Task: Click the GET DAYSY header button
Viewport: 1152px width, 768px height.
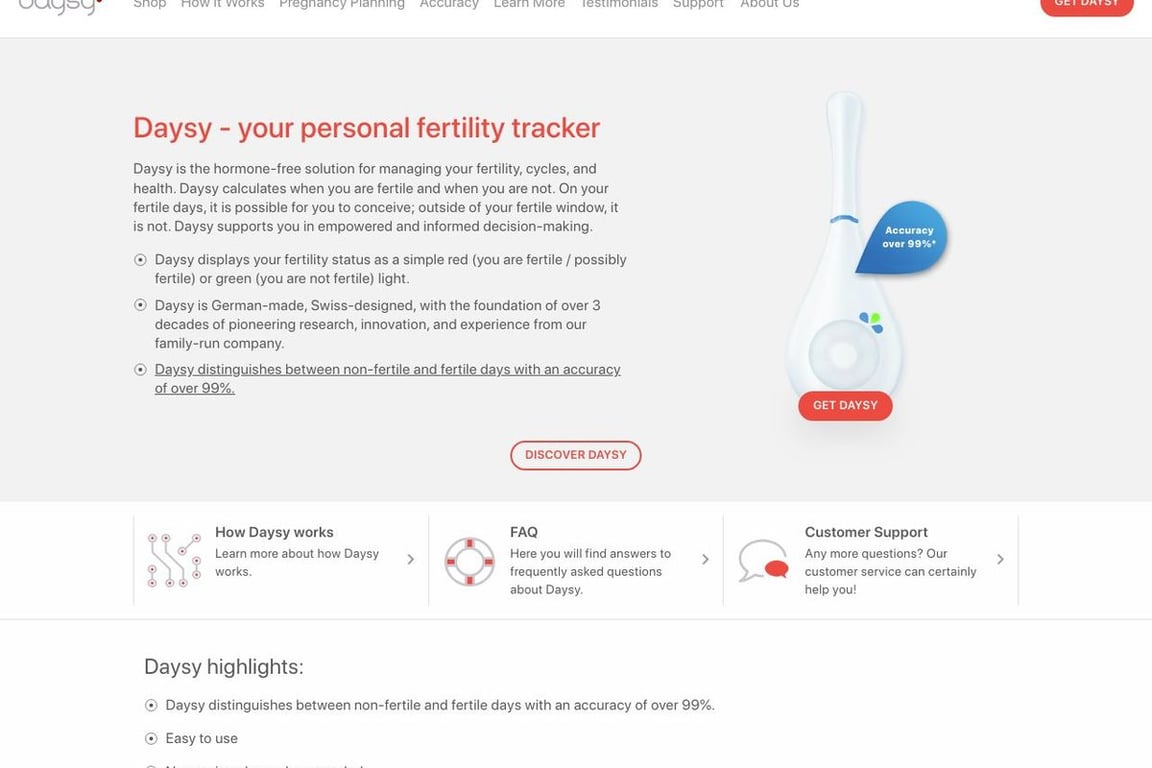Action: click(1087, 5)
